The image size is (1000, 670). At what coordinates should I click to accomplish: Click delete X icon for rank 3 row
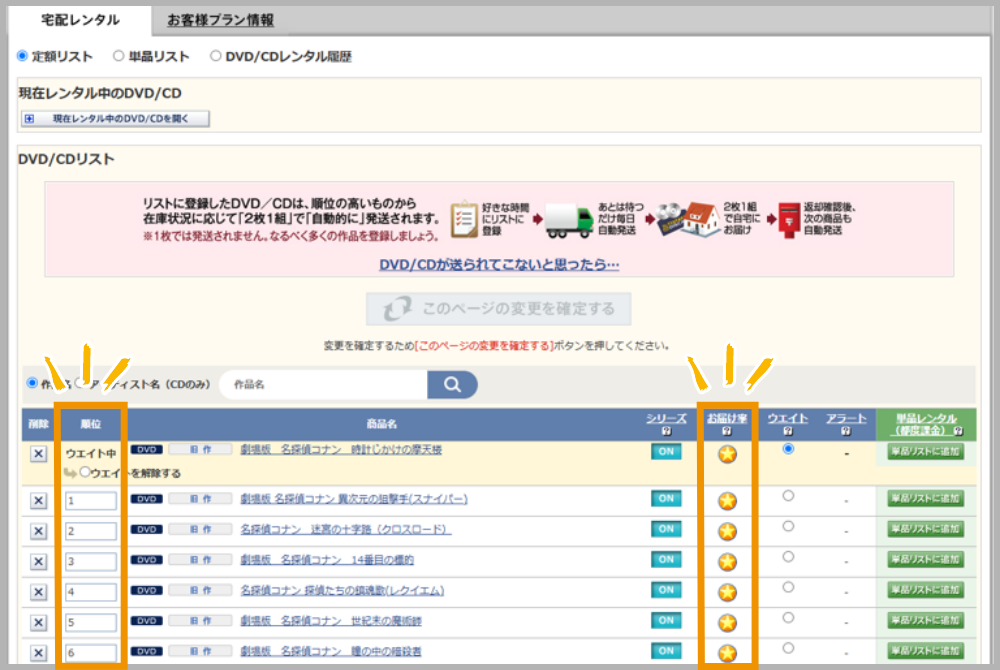click(38, 562)
